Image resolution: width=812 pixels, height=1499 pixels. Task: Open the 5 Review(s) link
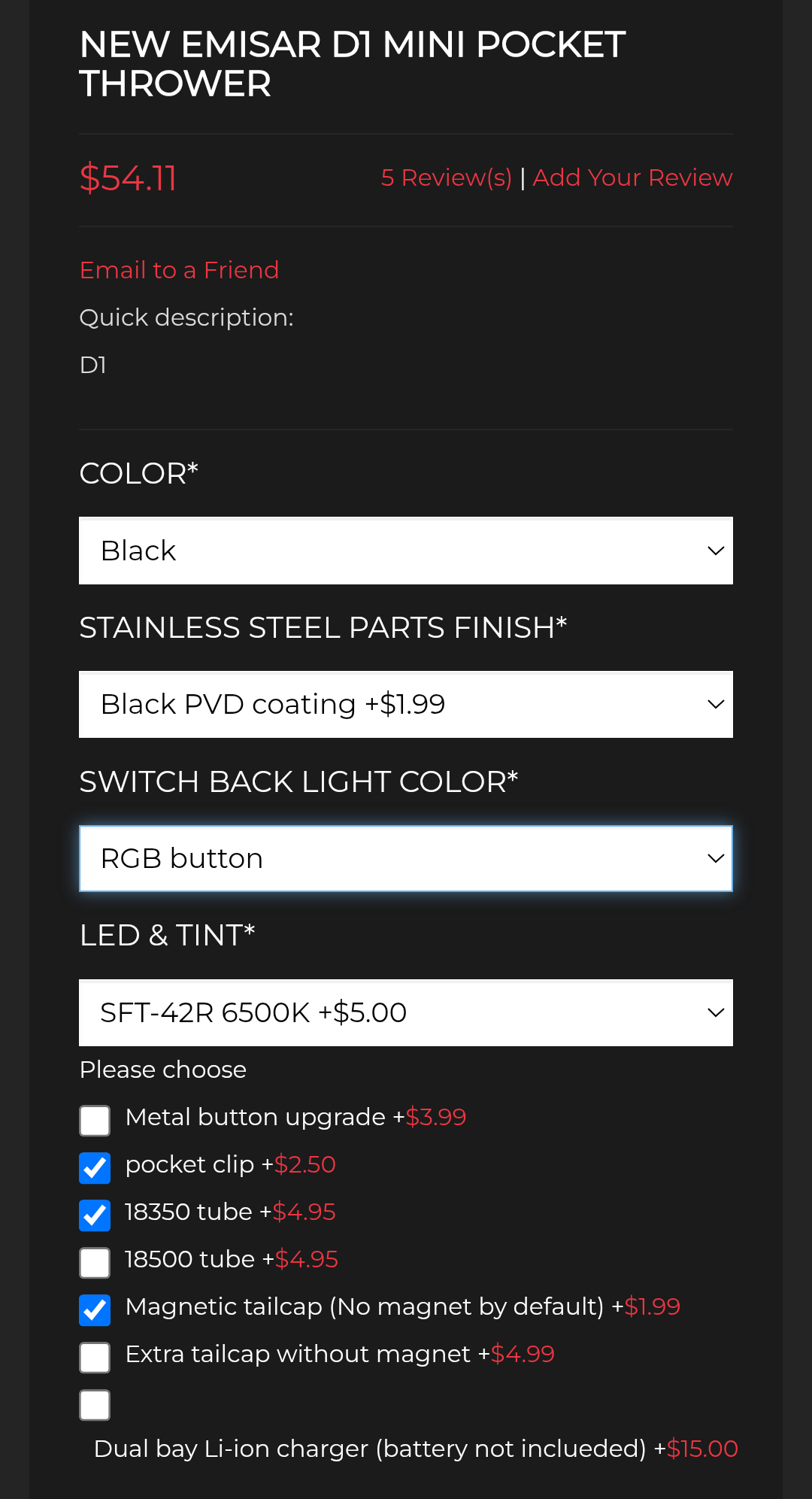click(x=446, y=178)
